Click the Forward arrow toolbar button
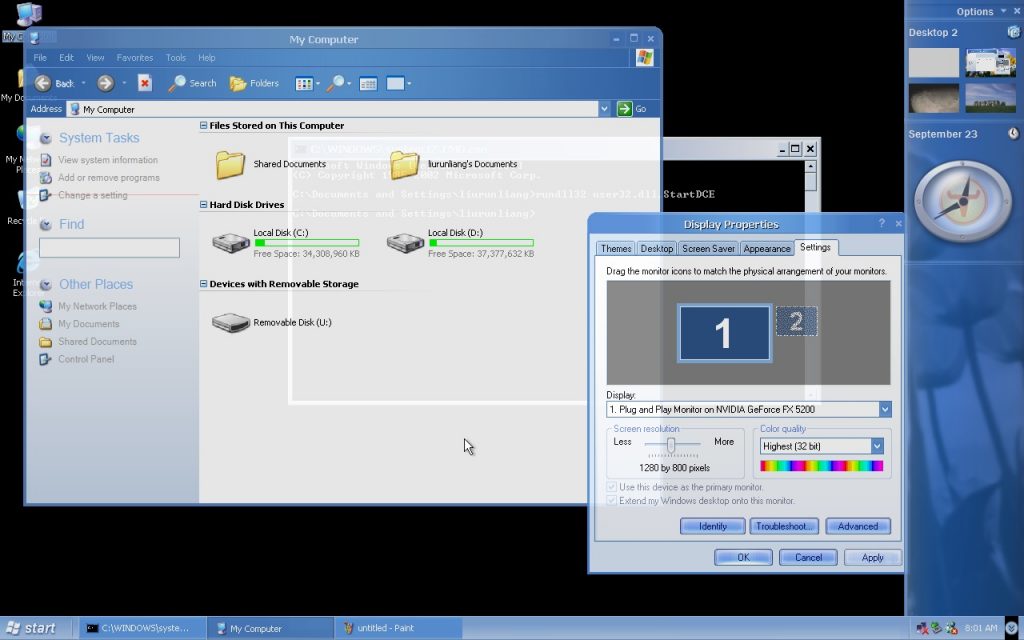This screenshot has height=640, width=1024. 105,83
